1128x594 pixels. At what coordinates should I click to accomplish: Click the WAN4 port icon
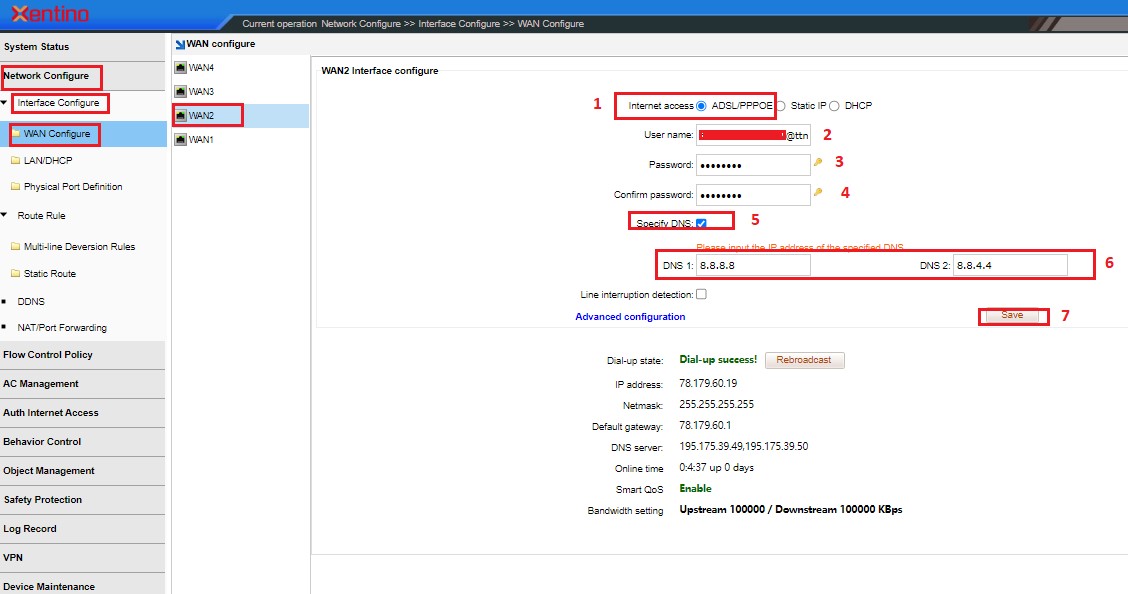[180, 68]
